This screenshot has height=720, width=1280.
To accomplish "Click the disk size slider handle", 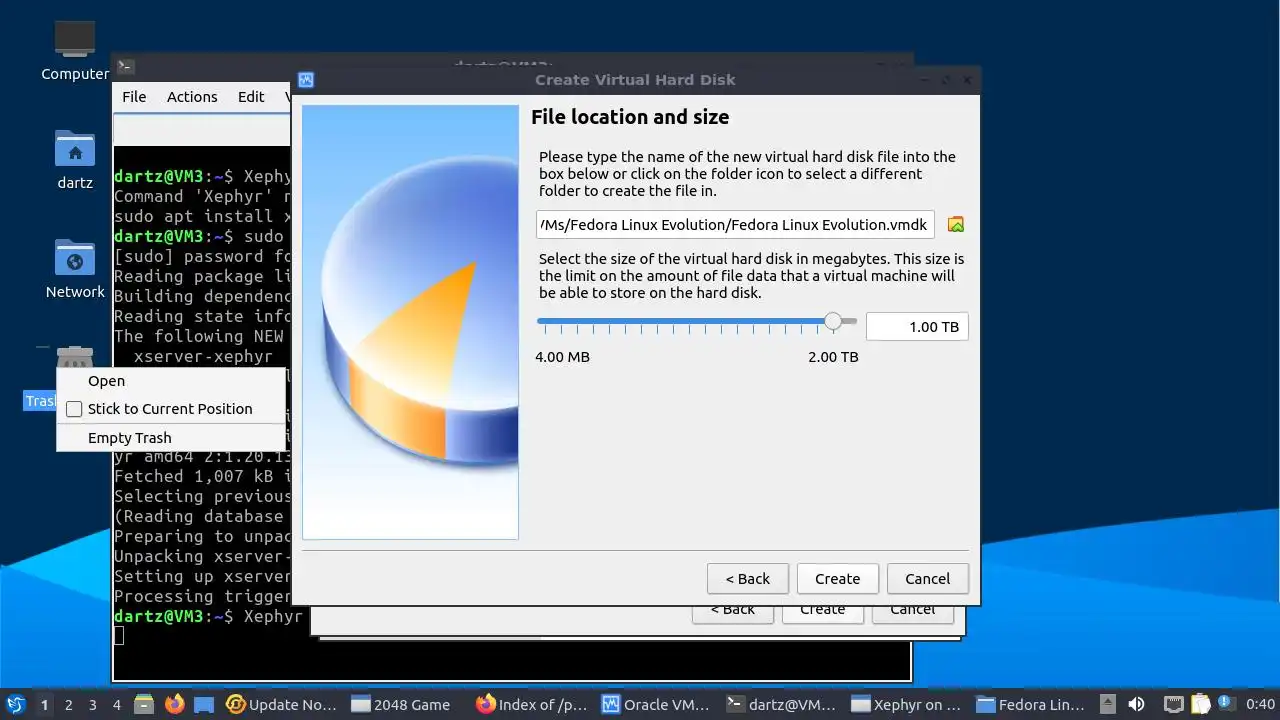I will 833,321.
